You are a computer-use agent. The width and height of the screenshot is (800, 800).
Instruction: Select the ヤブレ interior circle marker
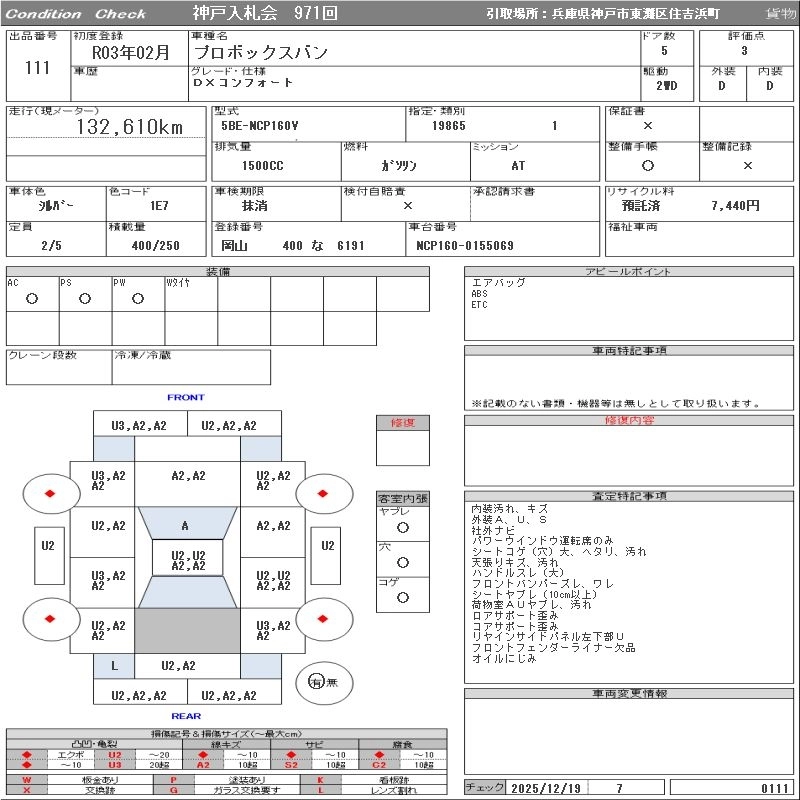402,527
